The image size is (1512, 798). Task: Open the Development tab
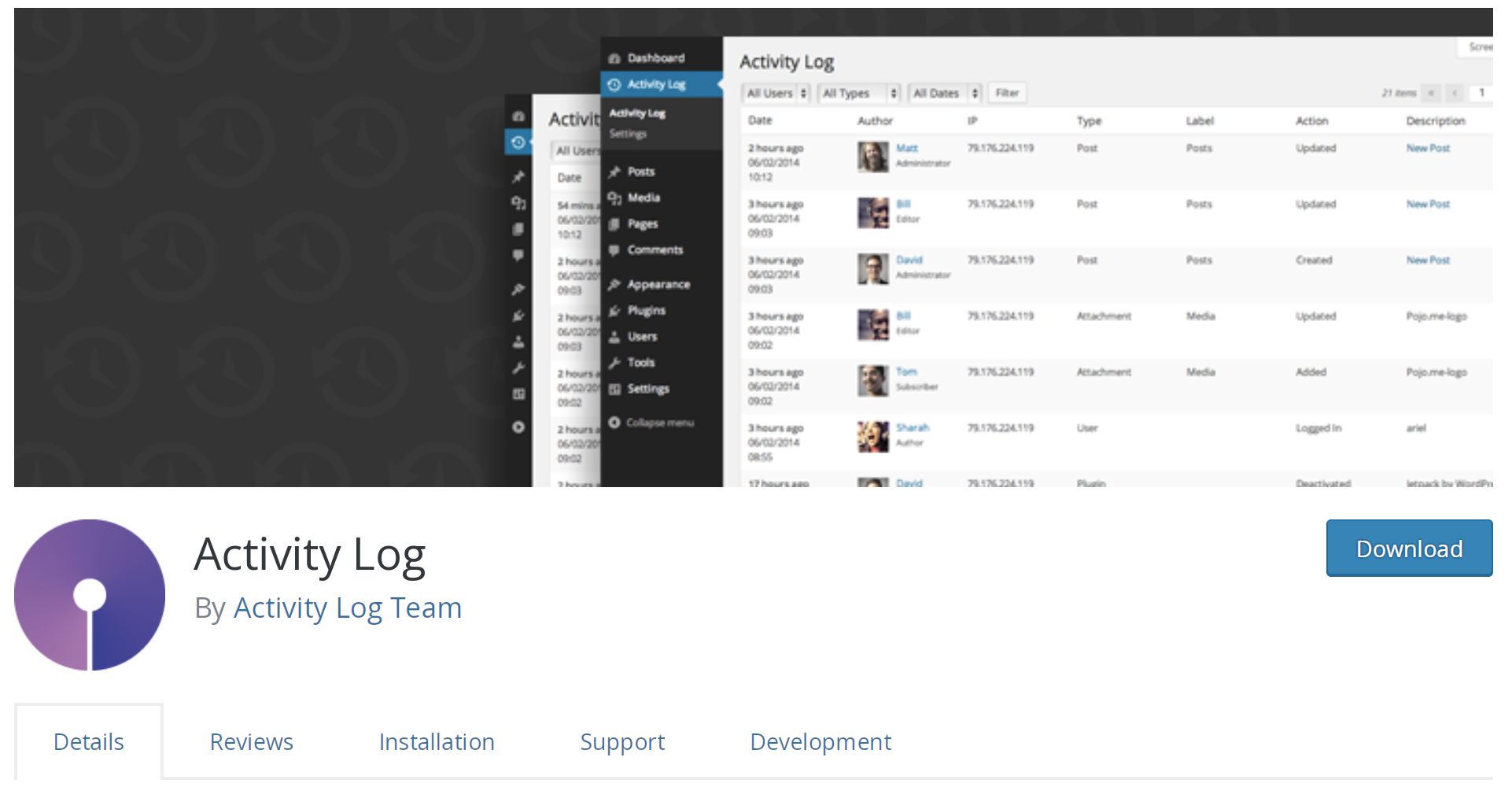821,741
